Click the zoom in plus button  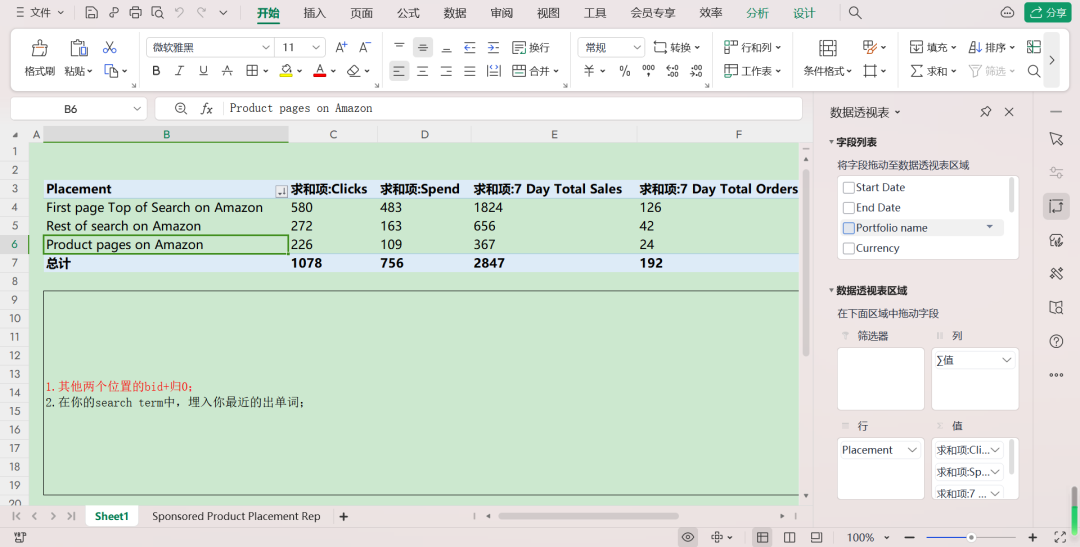1032,537
